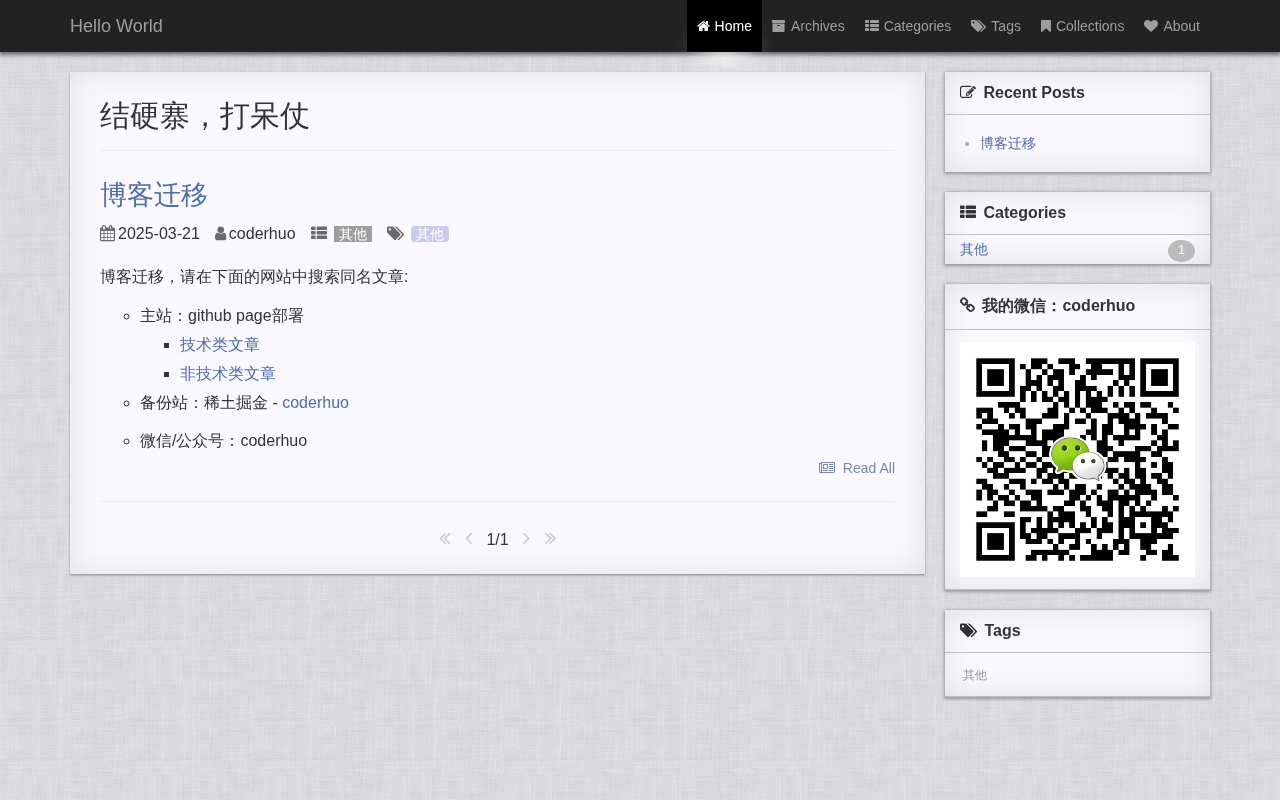Image resolution: width=1280 pixels, height=800 pixels.
Task: Go to Categories in the navbar
Action: 908,26
